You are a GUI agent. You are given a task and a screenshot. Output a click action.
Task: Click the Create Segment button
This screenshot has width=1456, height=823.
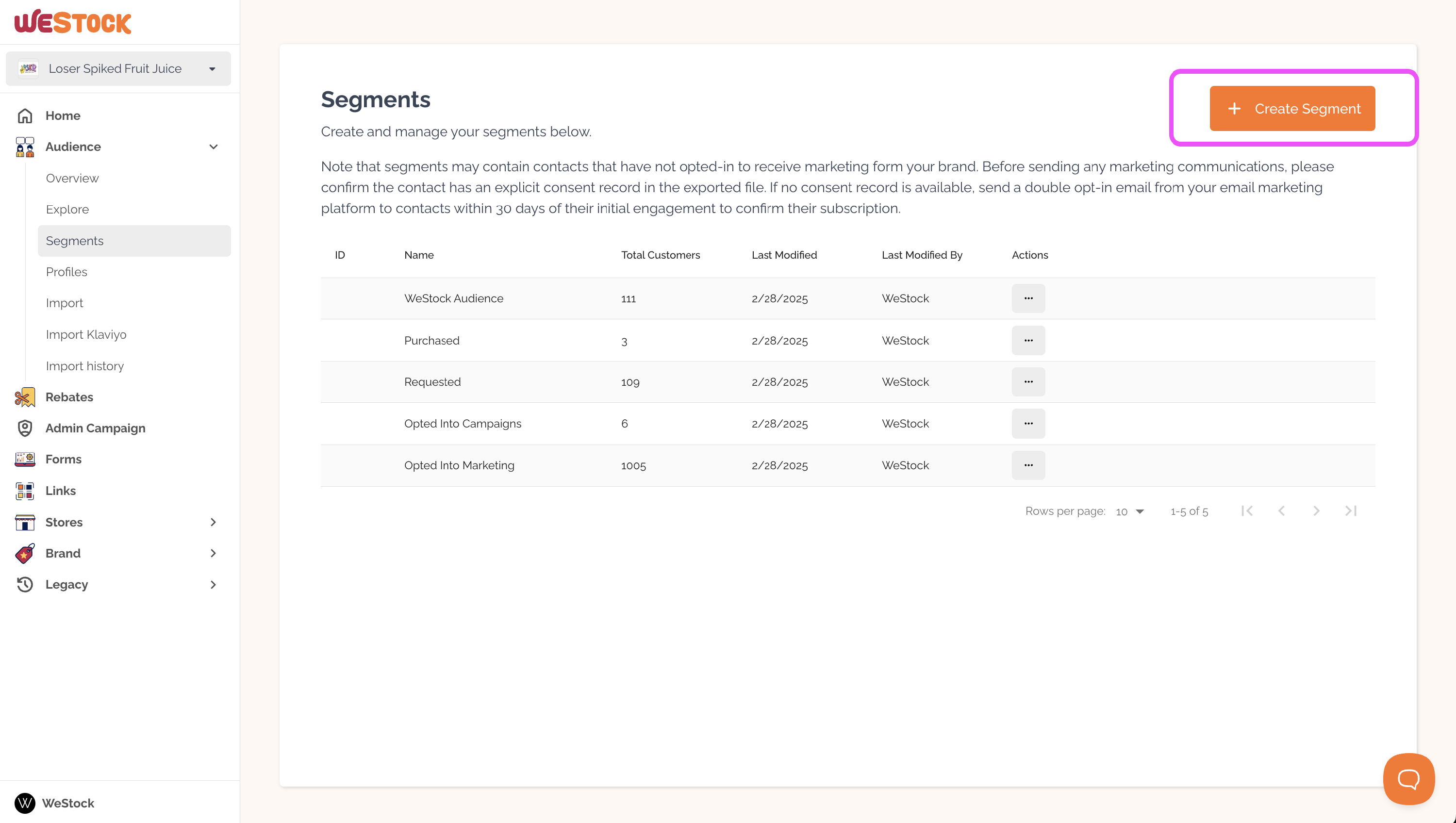[x=1292, y=109]
